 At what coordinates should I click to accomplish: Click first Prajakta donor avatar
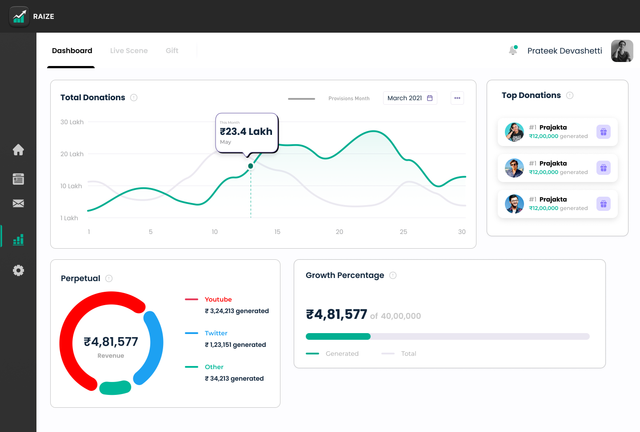coord(514,132)
